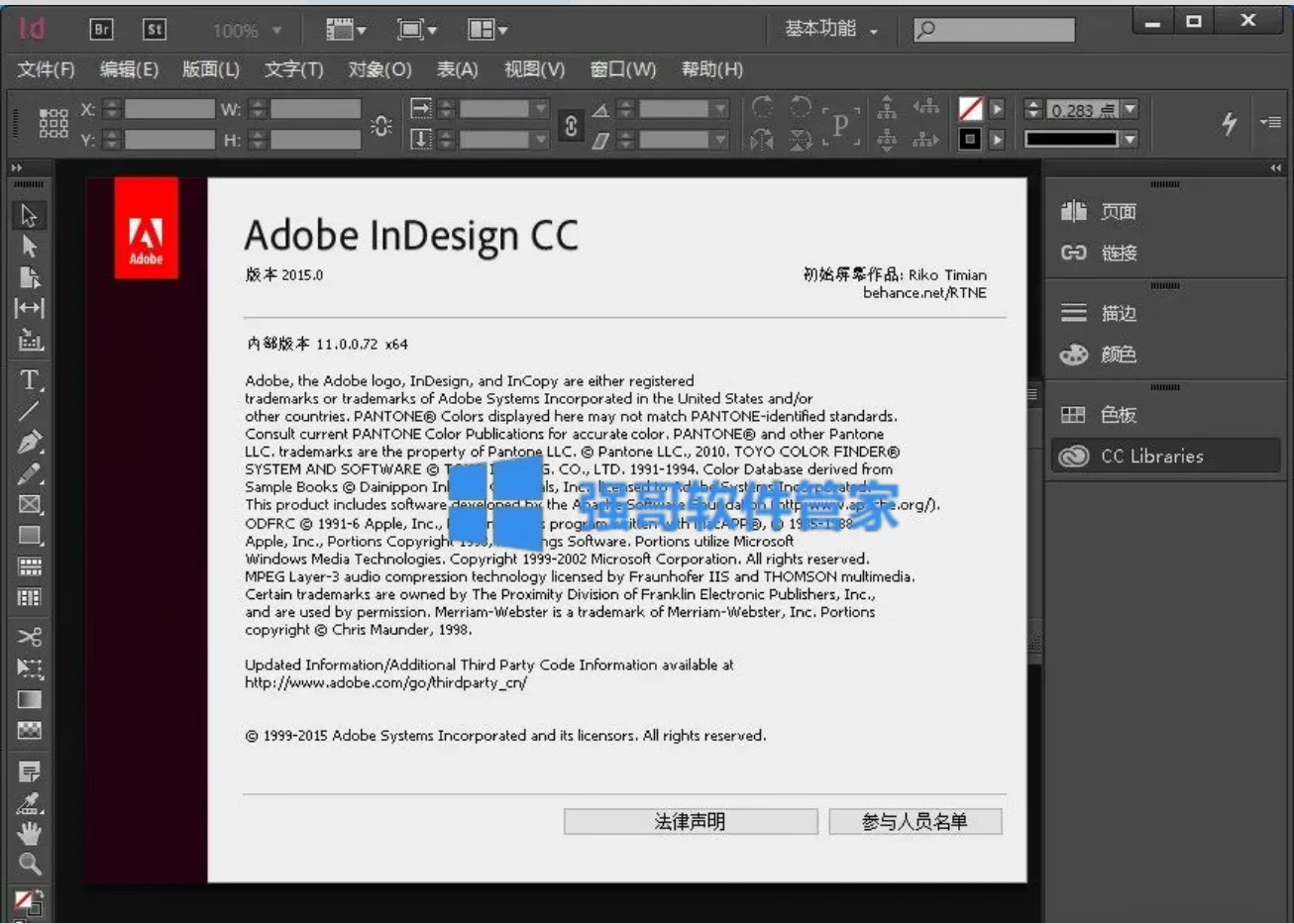
Task: Select the Eyedropper tool
Action: [x=30, y=802]
